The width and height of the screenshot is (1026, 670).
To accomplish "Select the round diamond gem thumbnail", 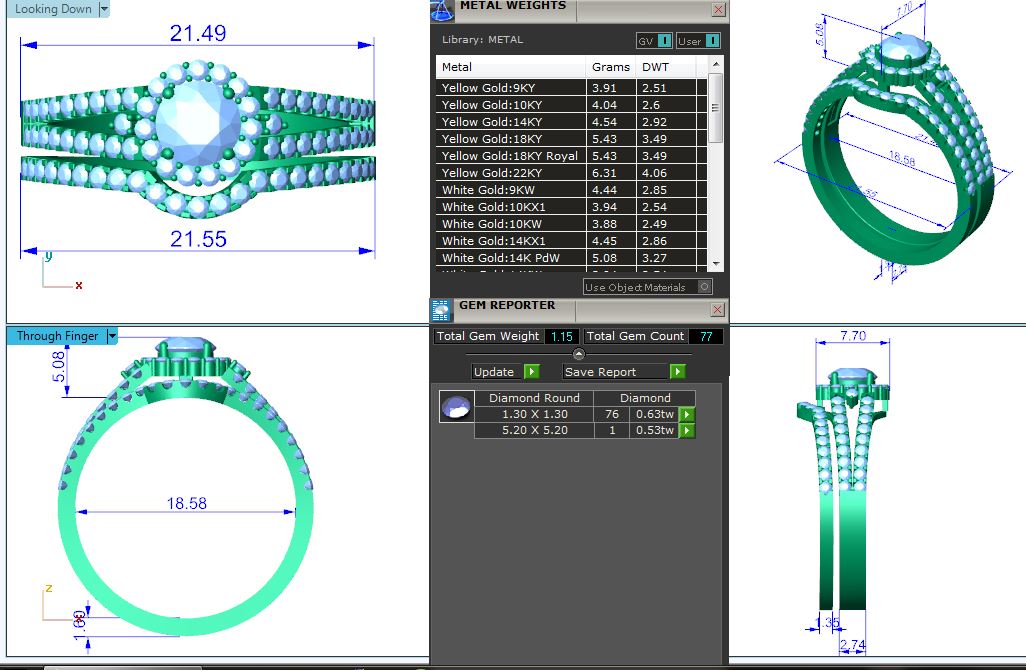I will (x=456, y=406).
